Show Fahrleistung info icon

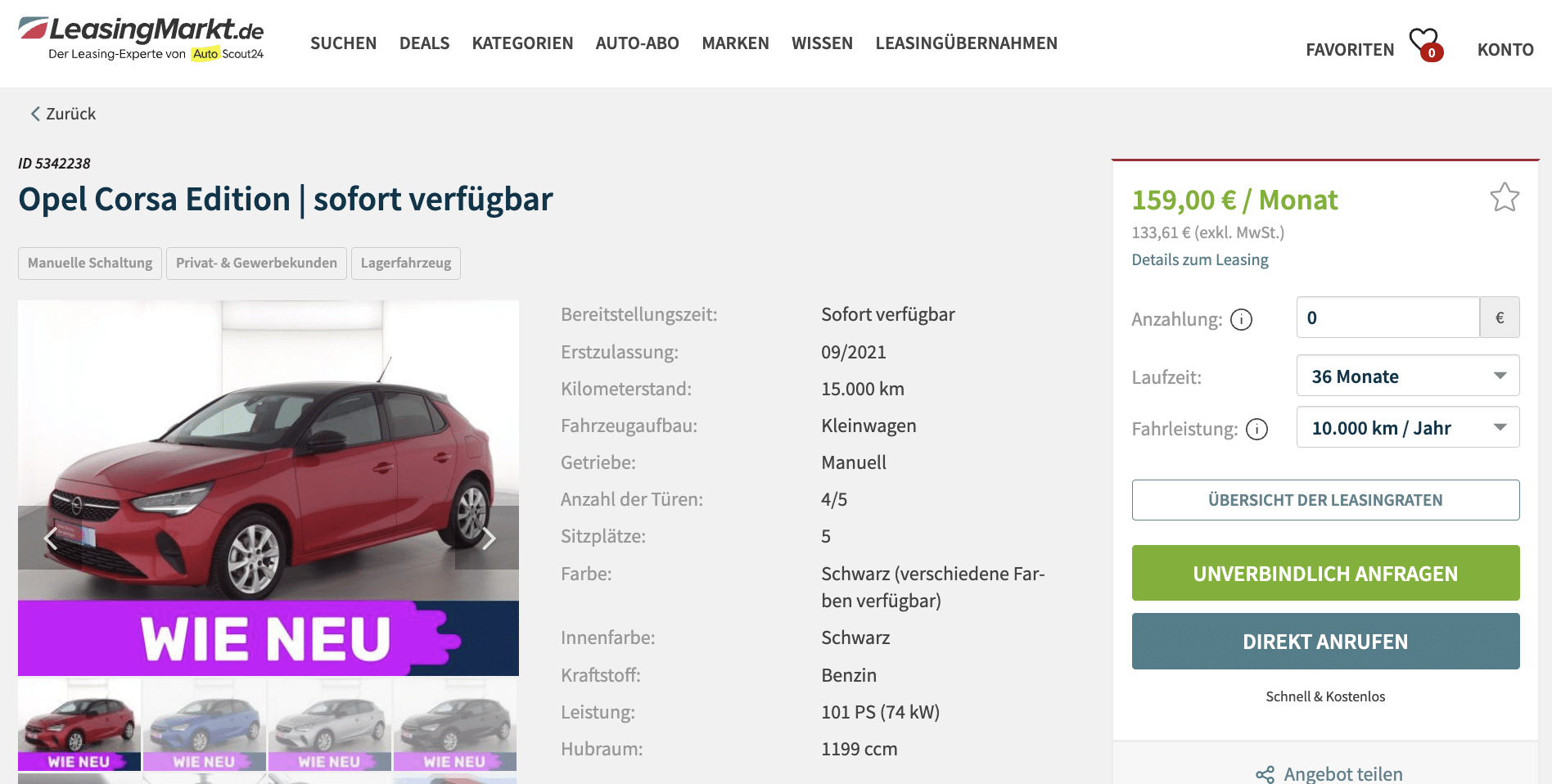[x=1256, y=429]
